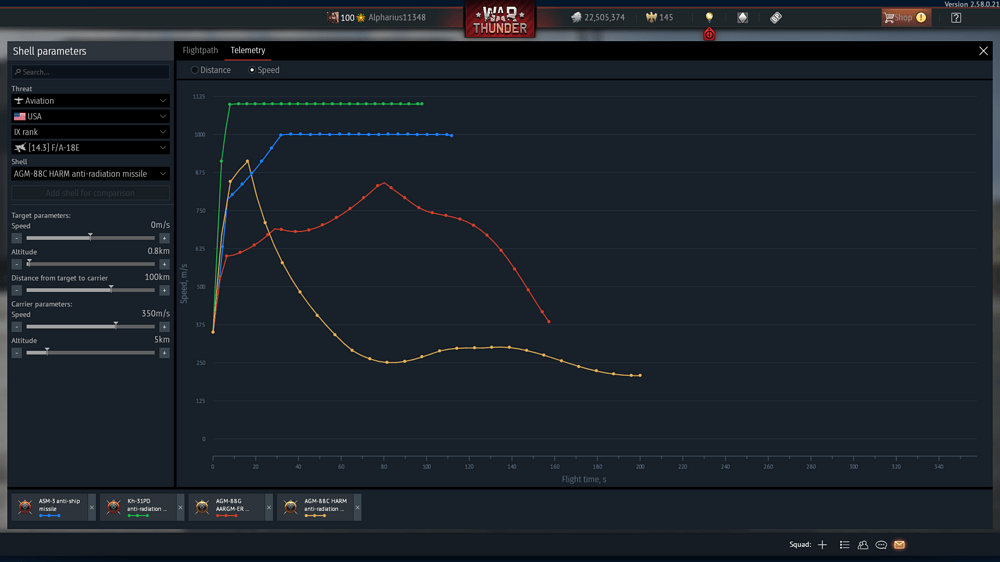Increase target Speed with plus button

click(164, 238)
